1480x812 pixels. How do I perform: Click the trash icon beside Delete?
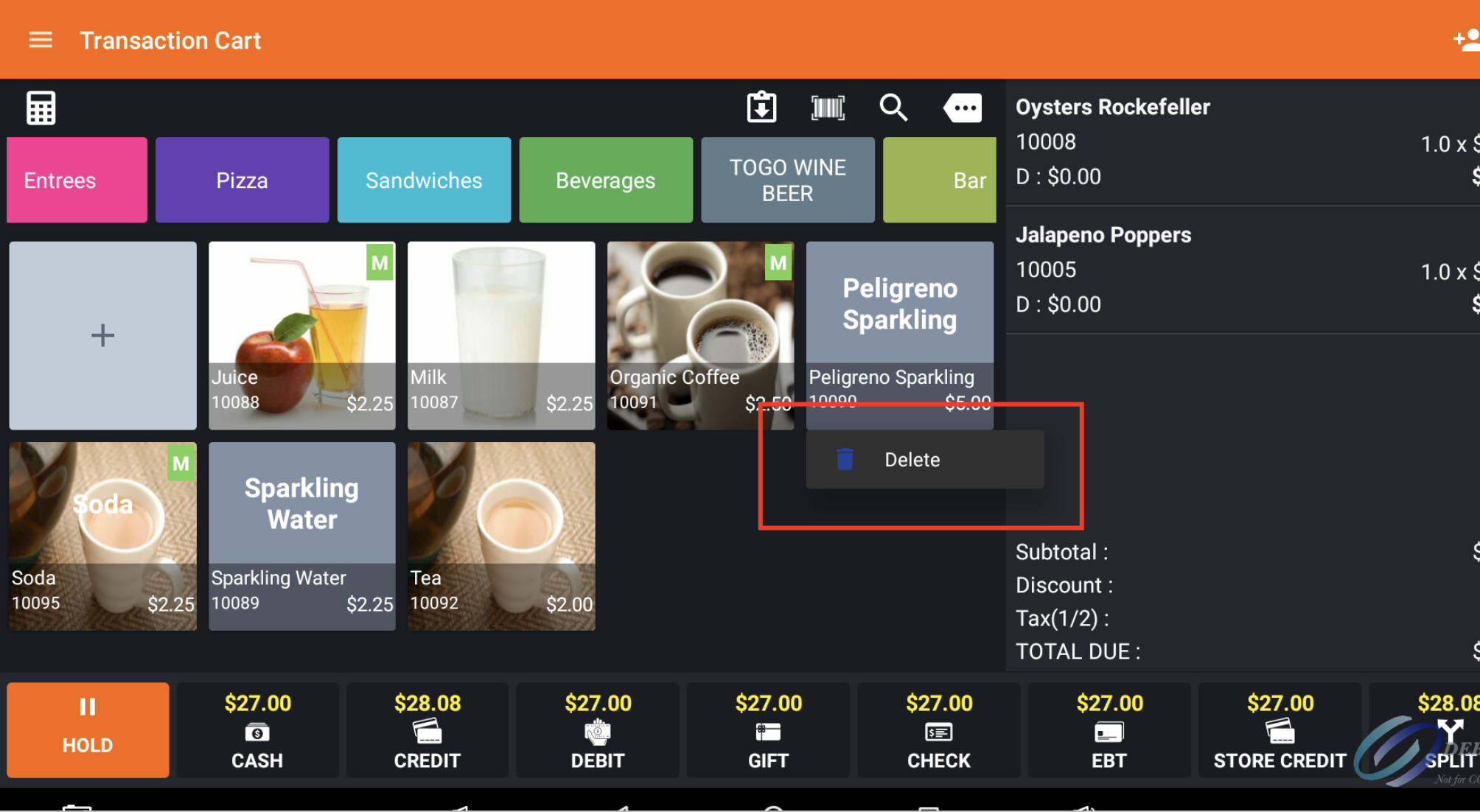[x=845, y=460]
